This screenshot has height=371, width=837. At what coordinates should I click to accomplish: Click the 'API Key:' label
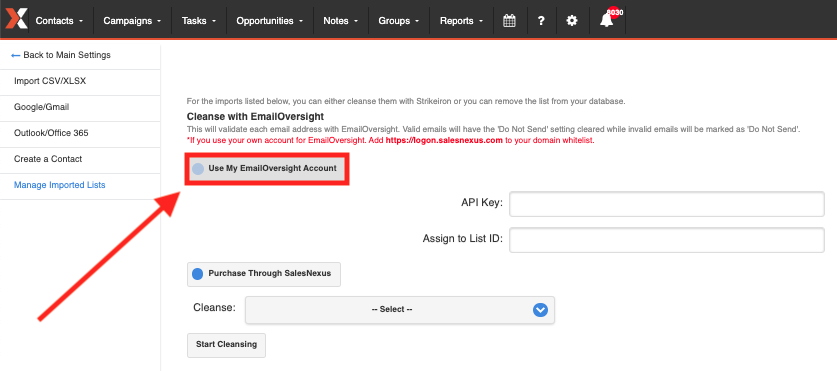(x=482, y=203)
